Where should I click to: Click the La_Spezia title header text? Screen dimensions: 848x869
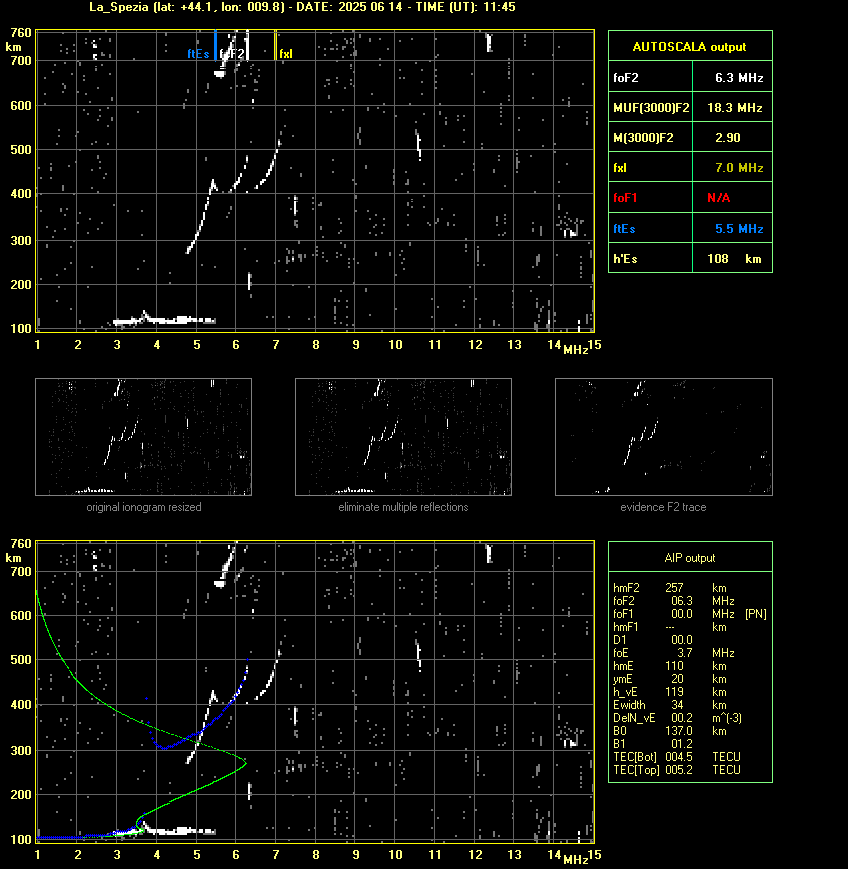click(303, 7)
